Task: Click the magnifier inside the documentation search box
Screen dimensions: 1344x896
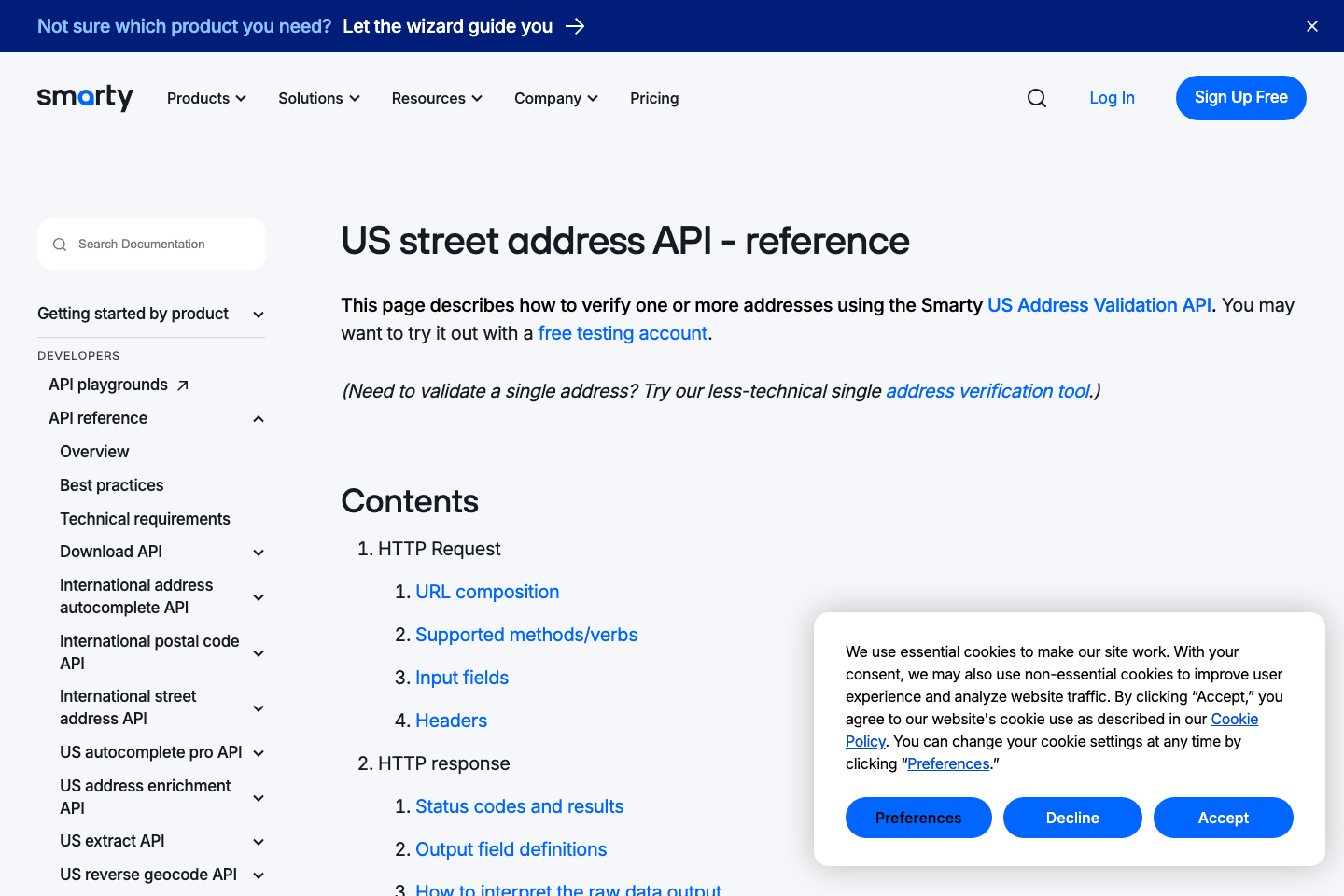Action: 60,244
